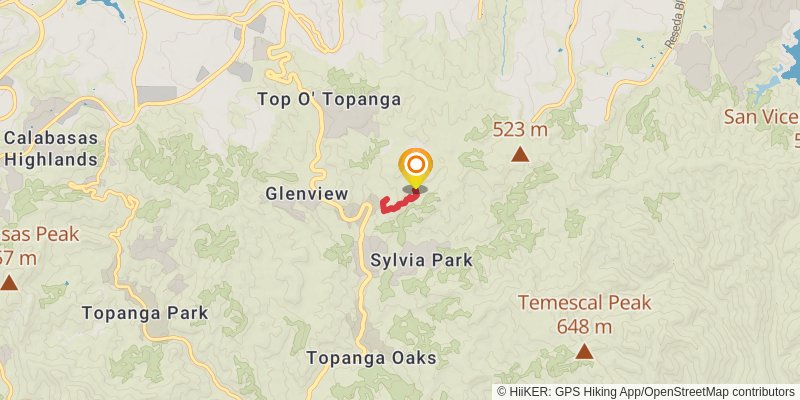
Task: Click the San Vicente label at right edge
Action: click(762, 117)
